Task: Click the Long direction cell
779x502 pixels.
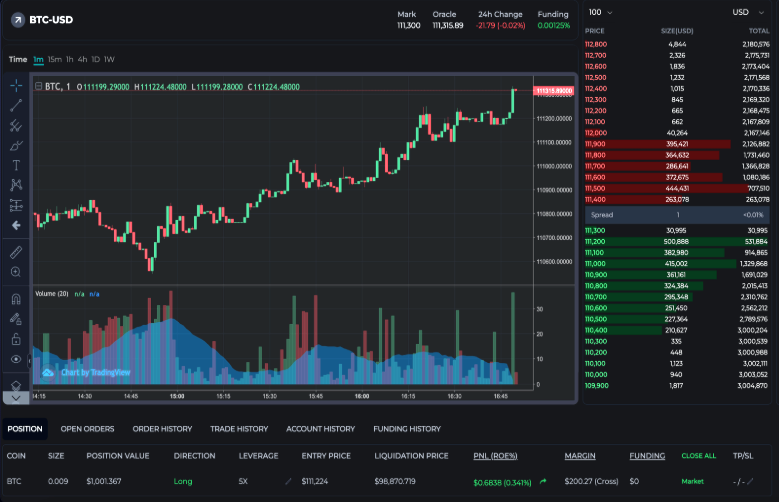Action: (183, 481)
